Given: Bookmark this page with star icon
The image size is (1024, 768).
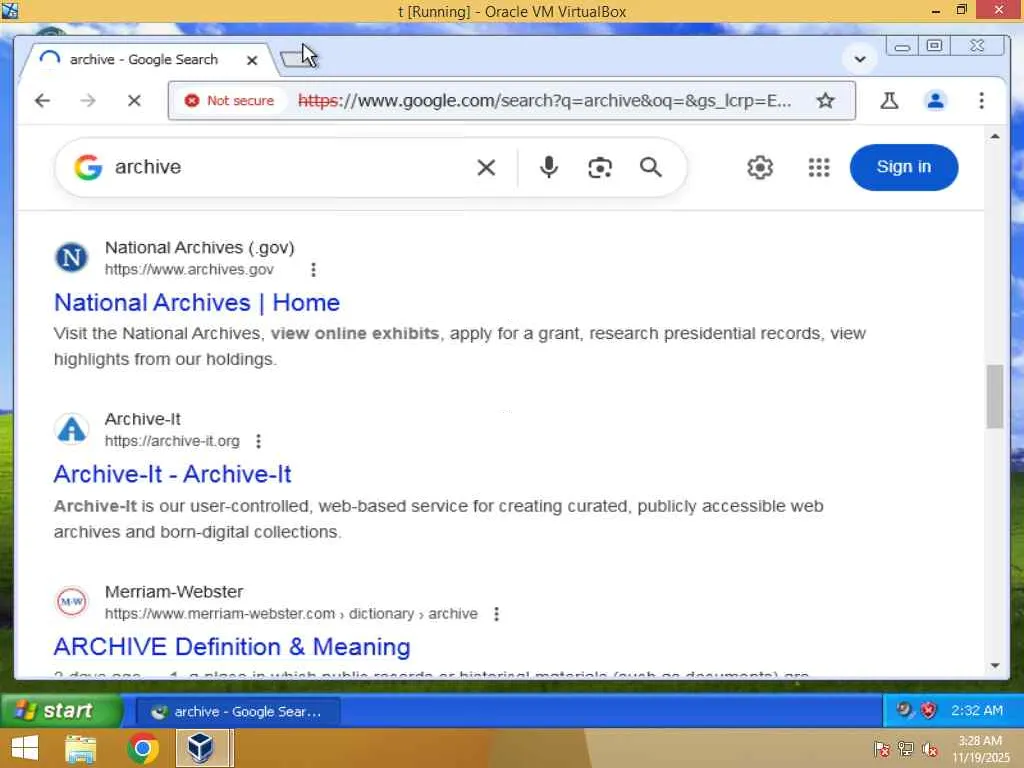Looking at the screenshot, I should click(x=825, y=101).
